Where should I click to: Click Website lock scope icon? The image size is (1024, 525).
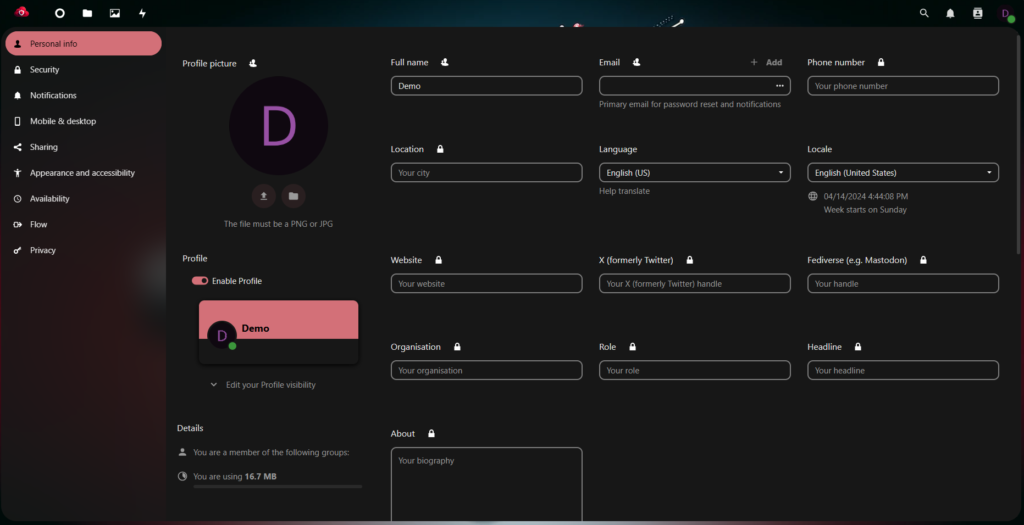438,260
